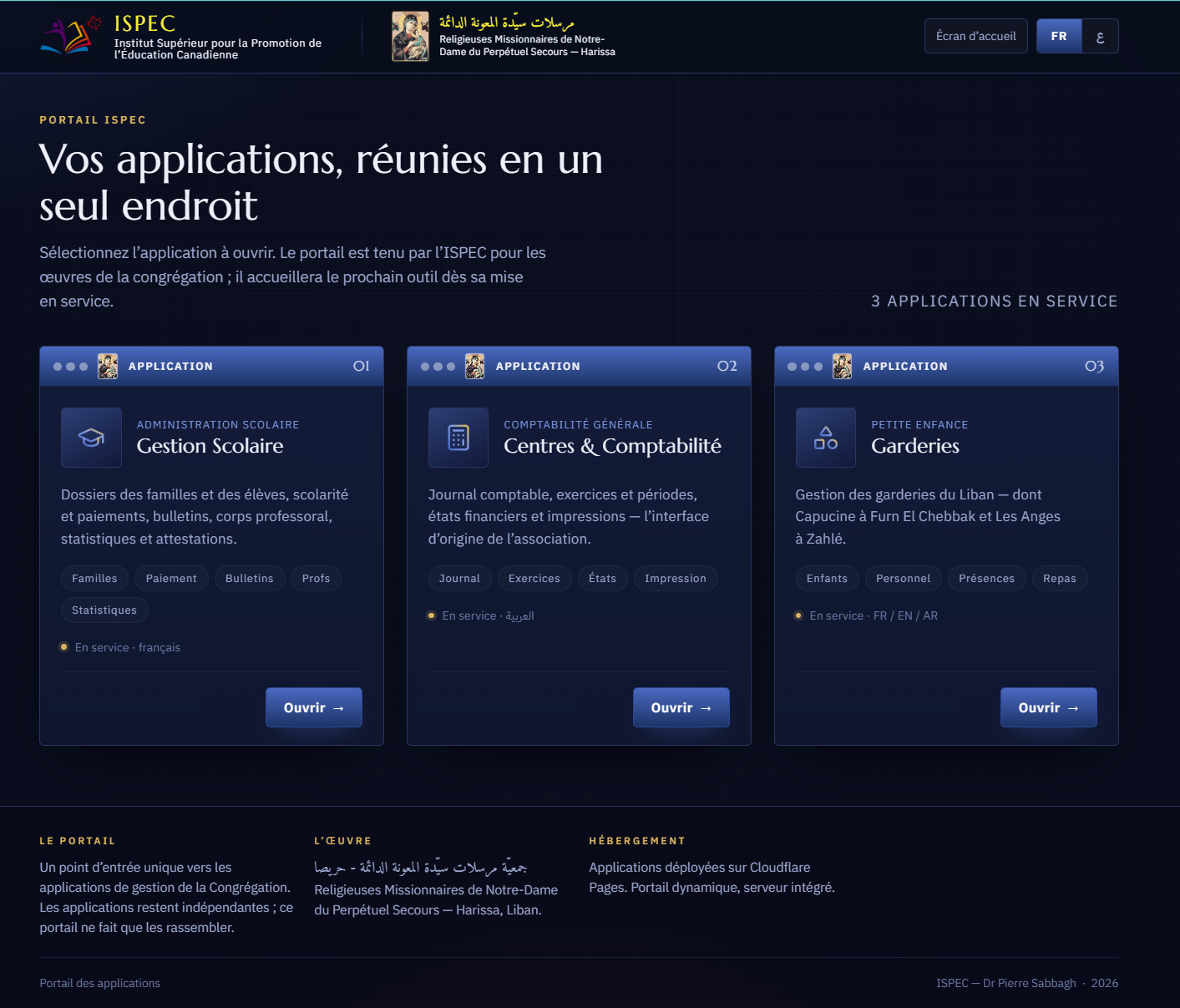Open the Gestion Scolaire application

pyautogui.click(x=314, y=707)
